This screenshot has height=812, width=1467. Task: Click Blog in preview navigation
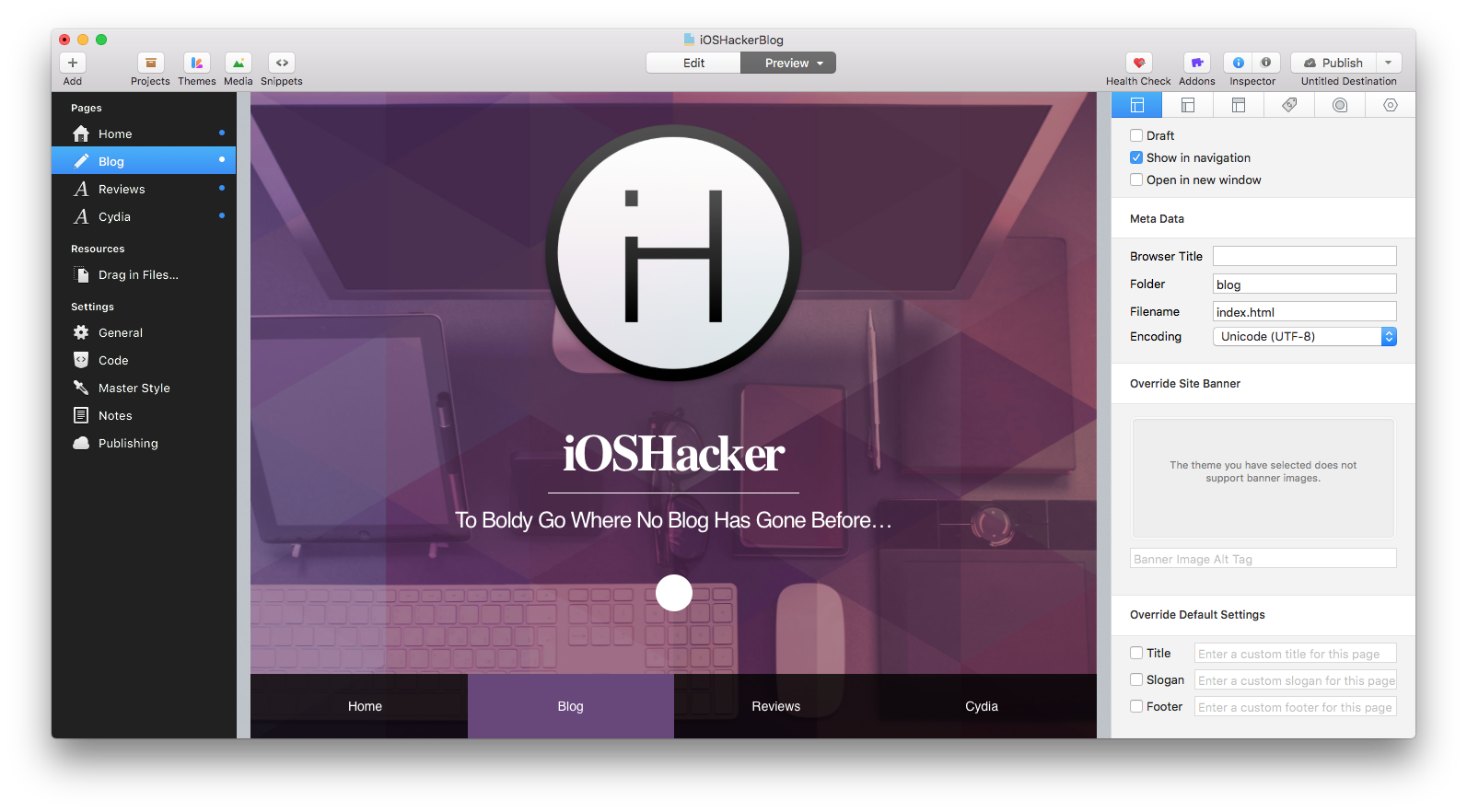571,706
